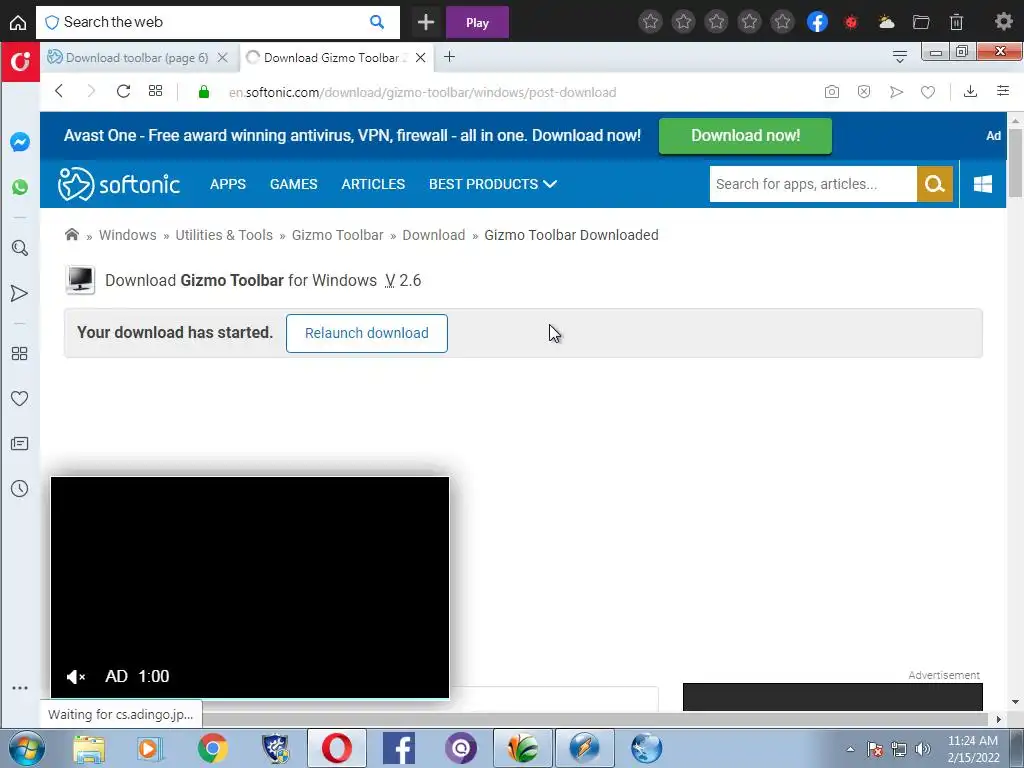
Task: Open the Windows breadcrumb link
Action: click(127, 235)
